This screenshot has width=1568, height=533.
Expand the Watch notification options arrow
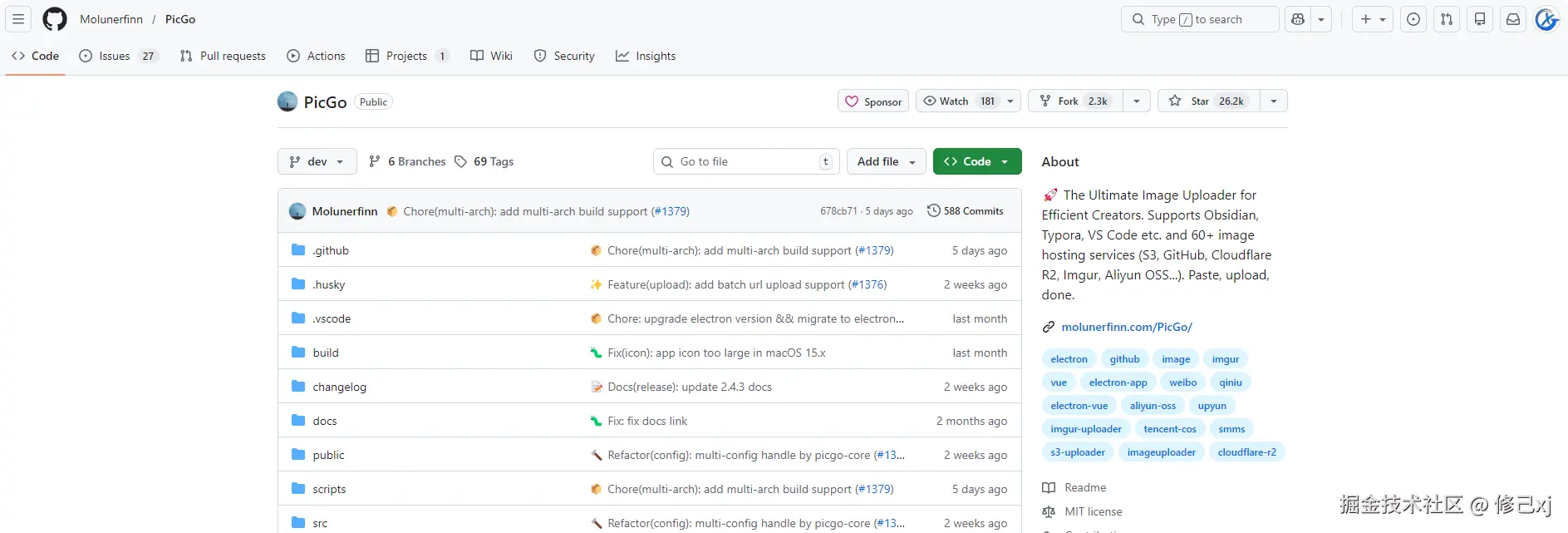[1010, 101]
